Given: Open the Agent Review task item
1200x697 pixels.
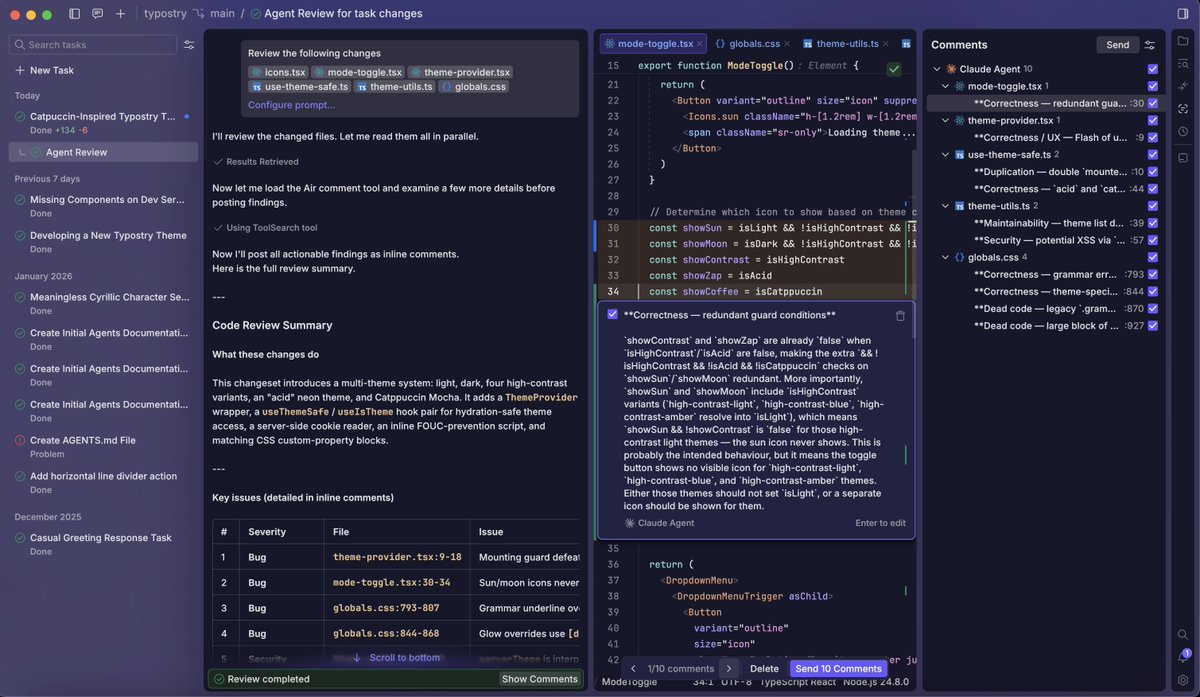Looking at the screenshot, I should (x=103, y=152).
